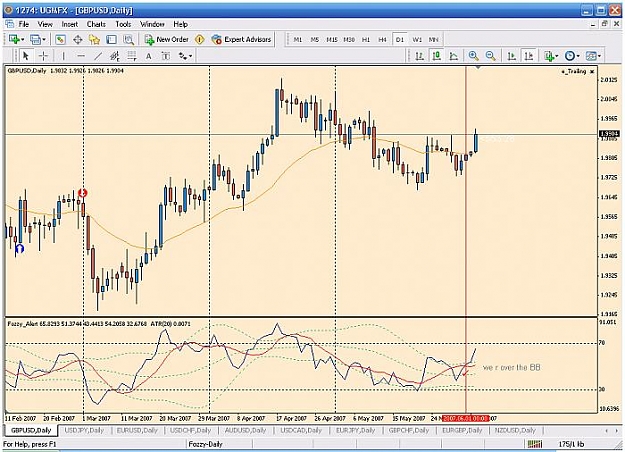Show the Market Watch window icon
The width and height of the screenshot is (625, 452).
tap(60, 39)
